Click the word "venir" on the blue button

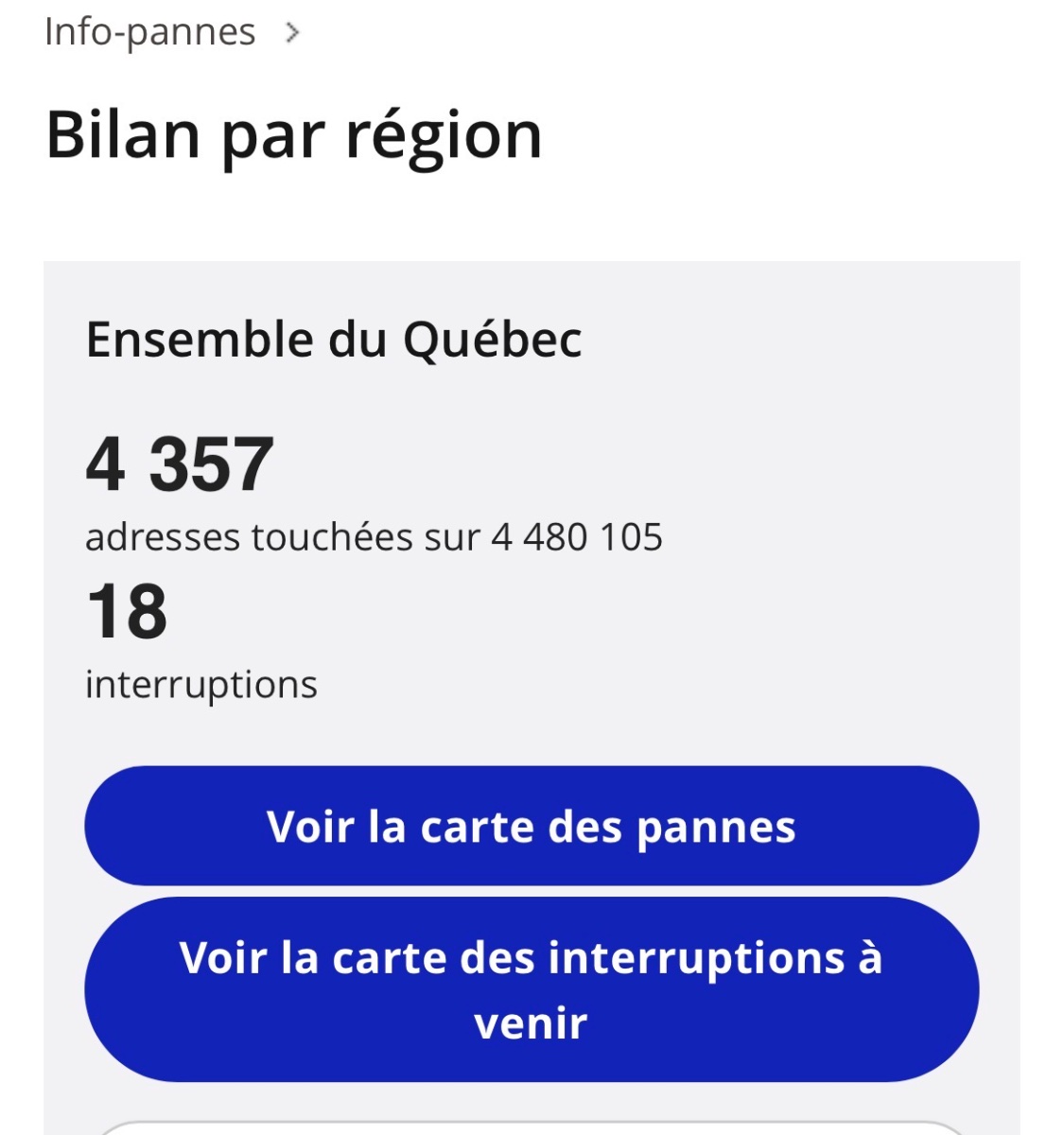tap(531, 1023)
